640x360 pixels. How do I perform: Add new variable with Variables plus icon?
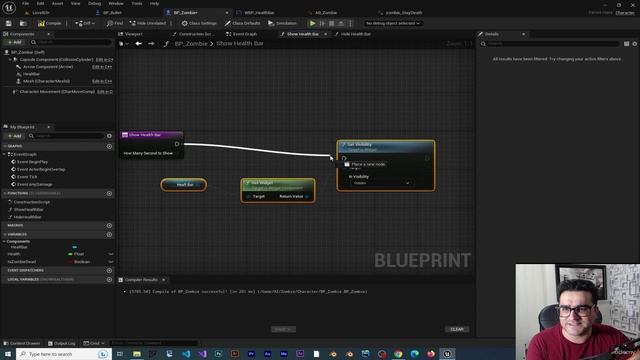(x=109, y=235)
